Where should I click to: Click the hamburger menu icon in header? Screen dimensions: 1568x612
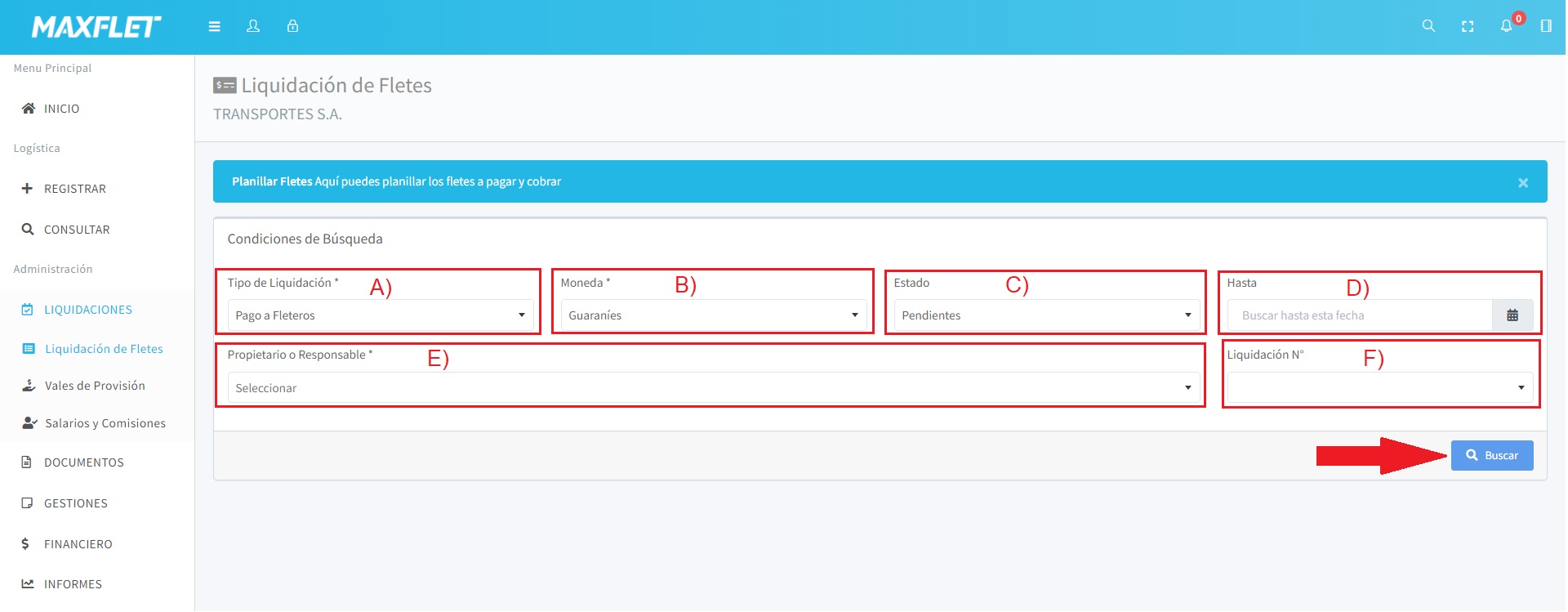tap(214, 26)
